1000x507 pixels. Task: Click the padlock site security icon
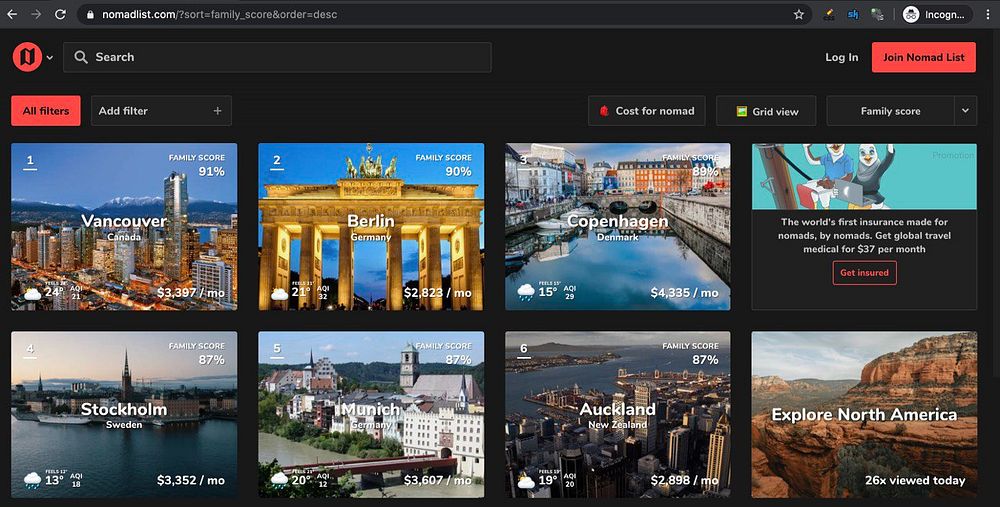pos(90,14)
